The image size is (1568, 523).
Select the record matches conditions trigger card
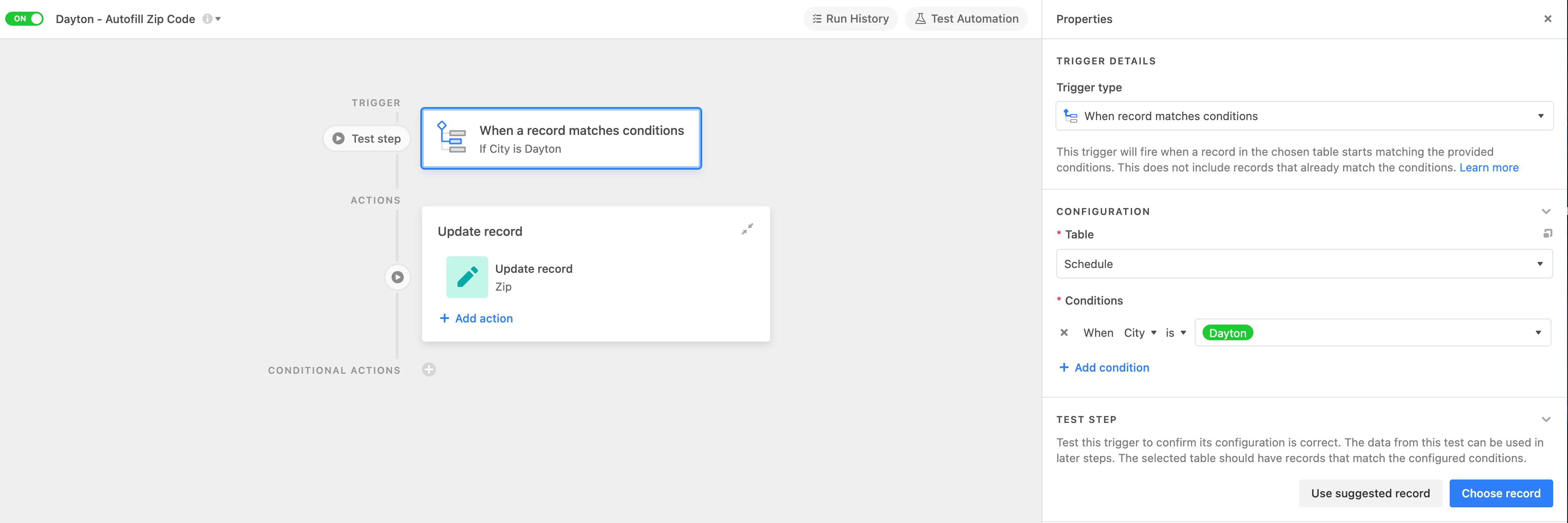pyautogui.click(x=561, y=139)
